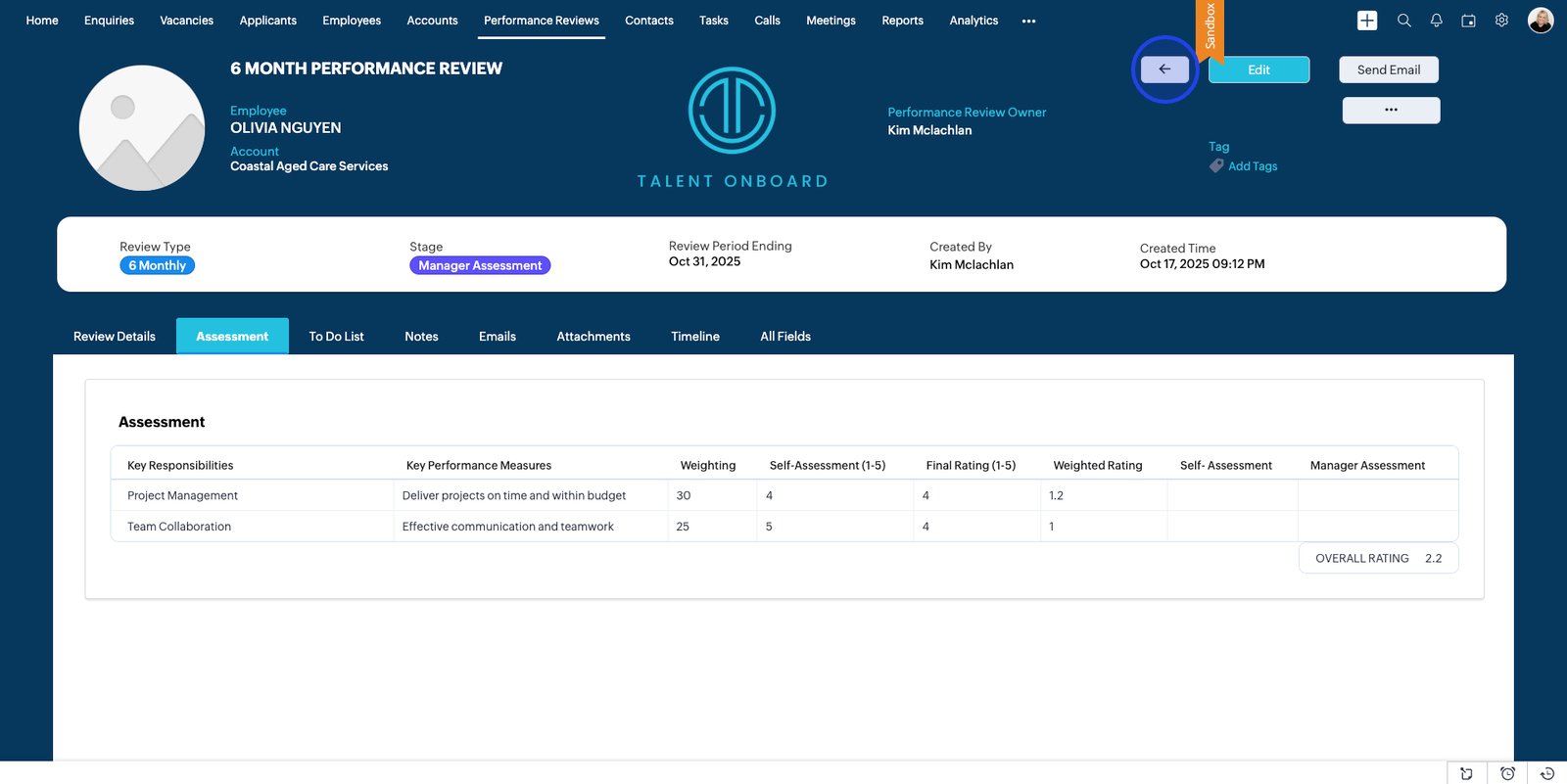Viewport: 1567px width, 784px height.
Task: Click the alarm clock icon at bottom
Action: point(1507,773)
